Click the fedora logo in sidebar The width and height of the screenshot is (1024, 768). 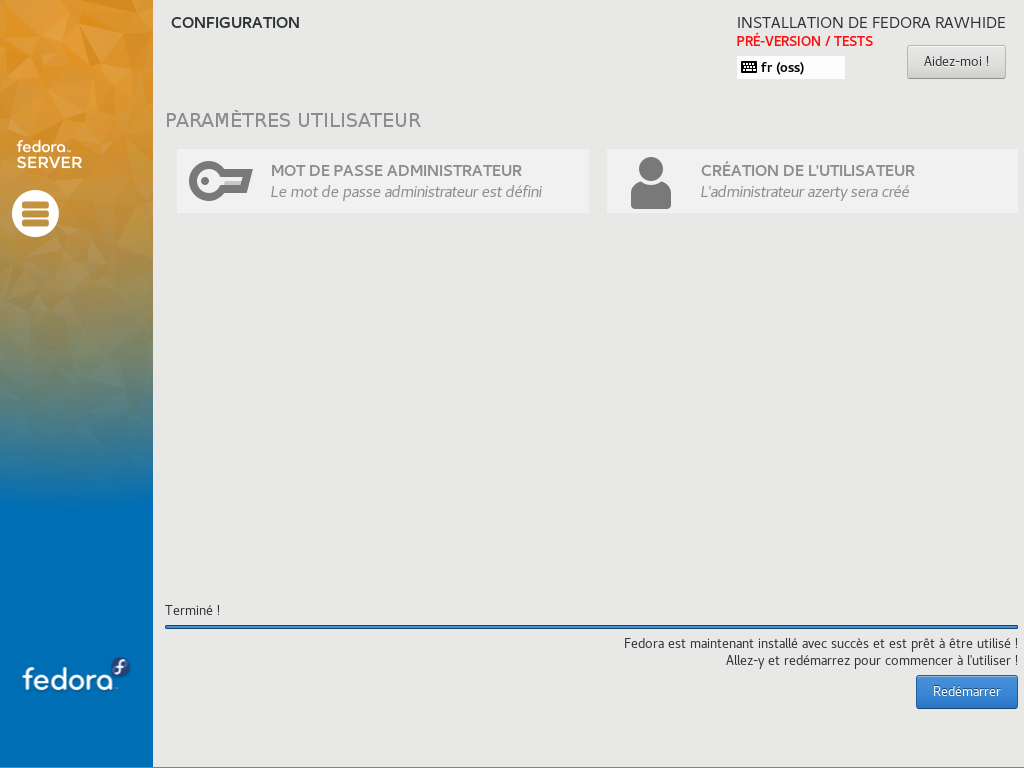tap(76, 676)
